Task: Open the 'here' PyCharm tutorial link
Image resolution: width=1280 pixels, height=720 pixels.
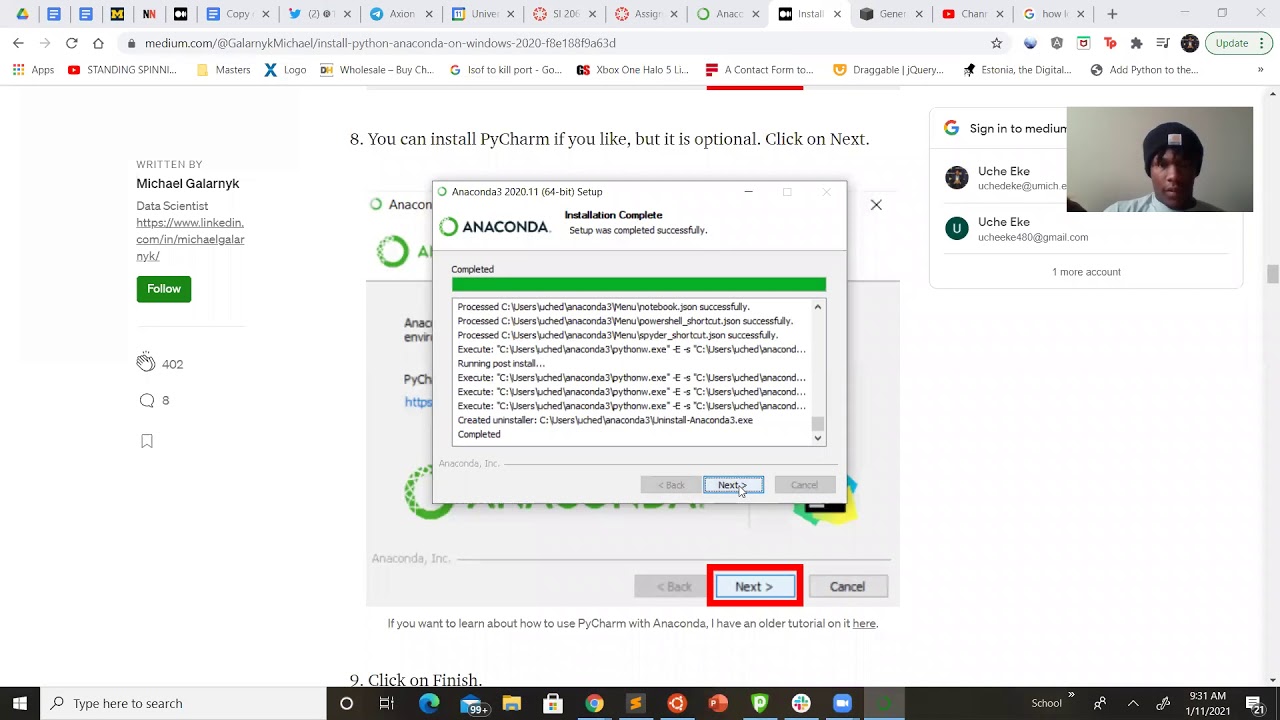Action: coord(864,623)
